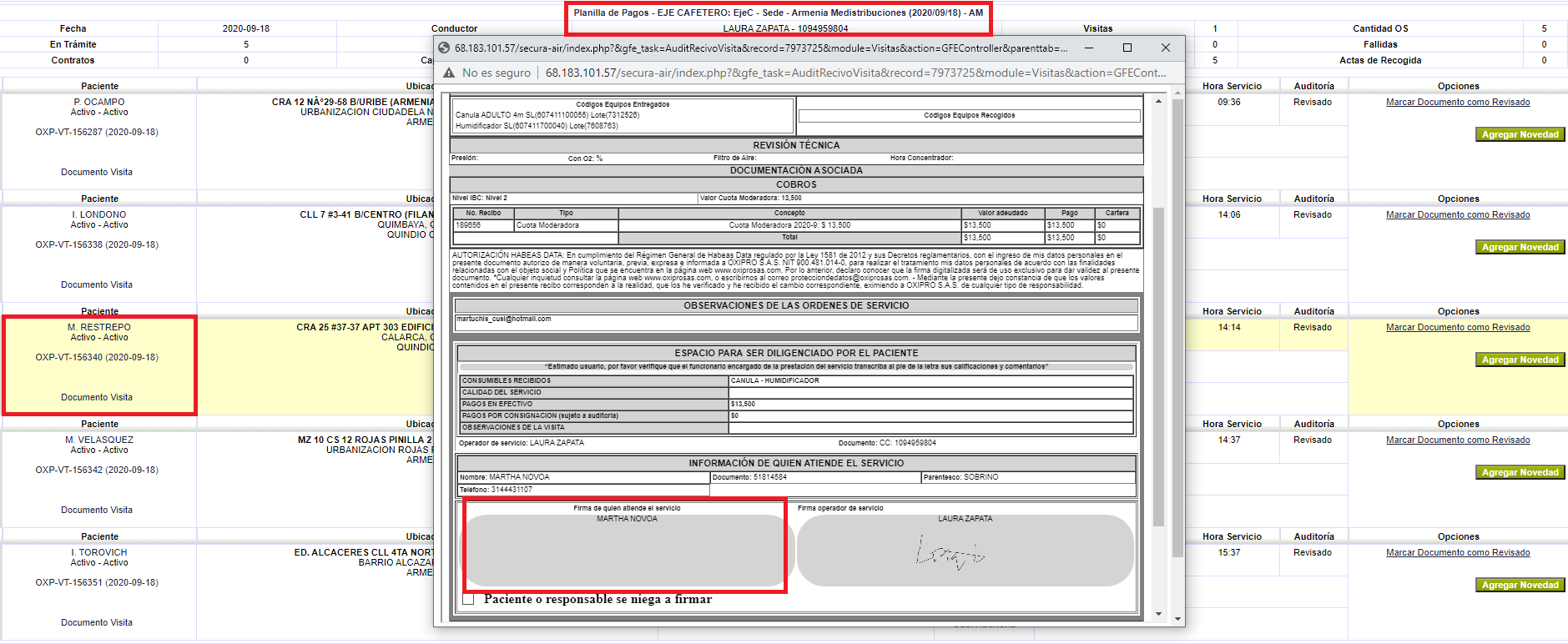This screenshot has width=1568, height=644.
Task: Close the popup browser window
Action: (x=1166, y=48)
